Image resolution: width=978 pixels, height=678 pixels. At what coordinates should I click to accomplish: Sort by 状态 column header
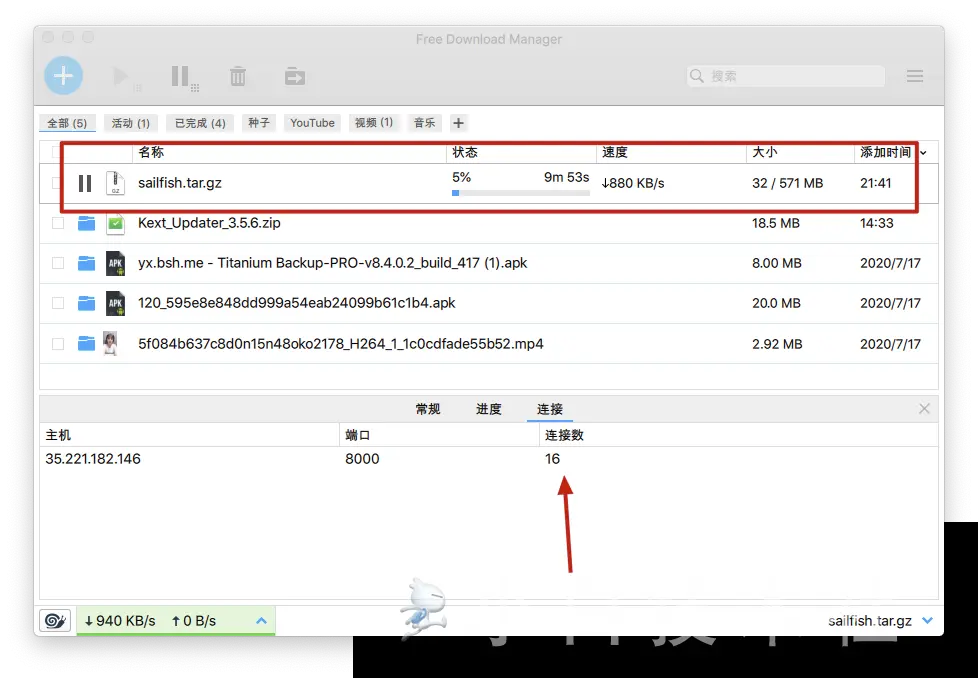coord(521,152)
